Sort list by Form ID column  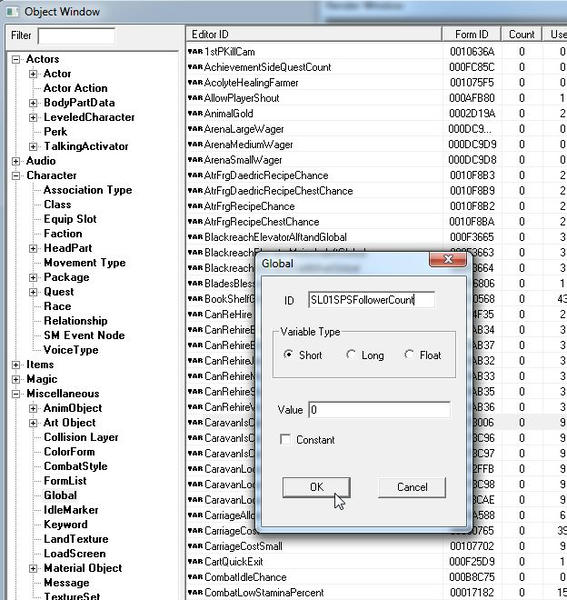(x=471, y=34)
